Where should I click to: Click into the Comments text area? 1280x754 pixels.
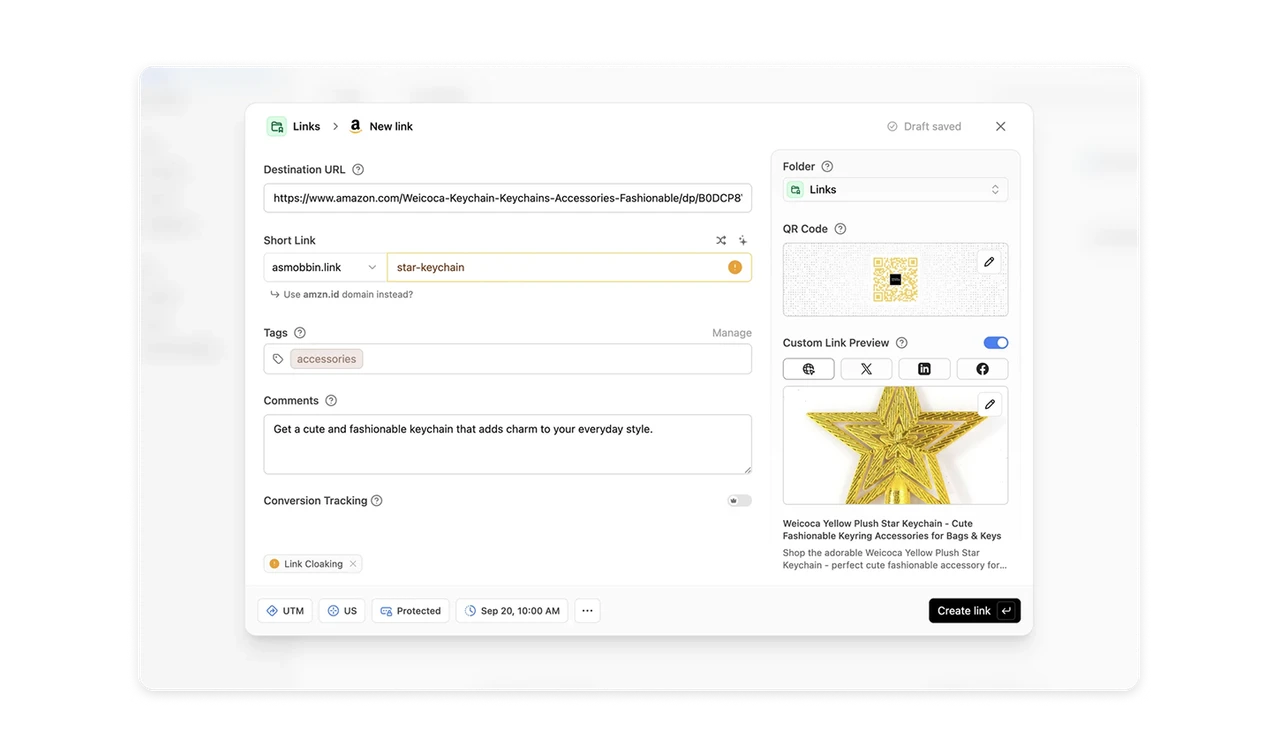(508, 444)
